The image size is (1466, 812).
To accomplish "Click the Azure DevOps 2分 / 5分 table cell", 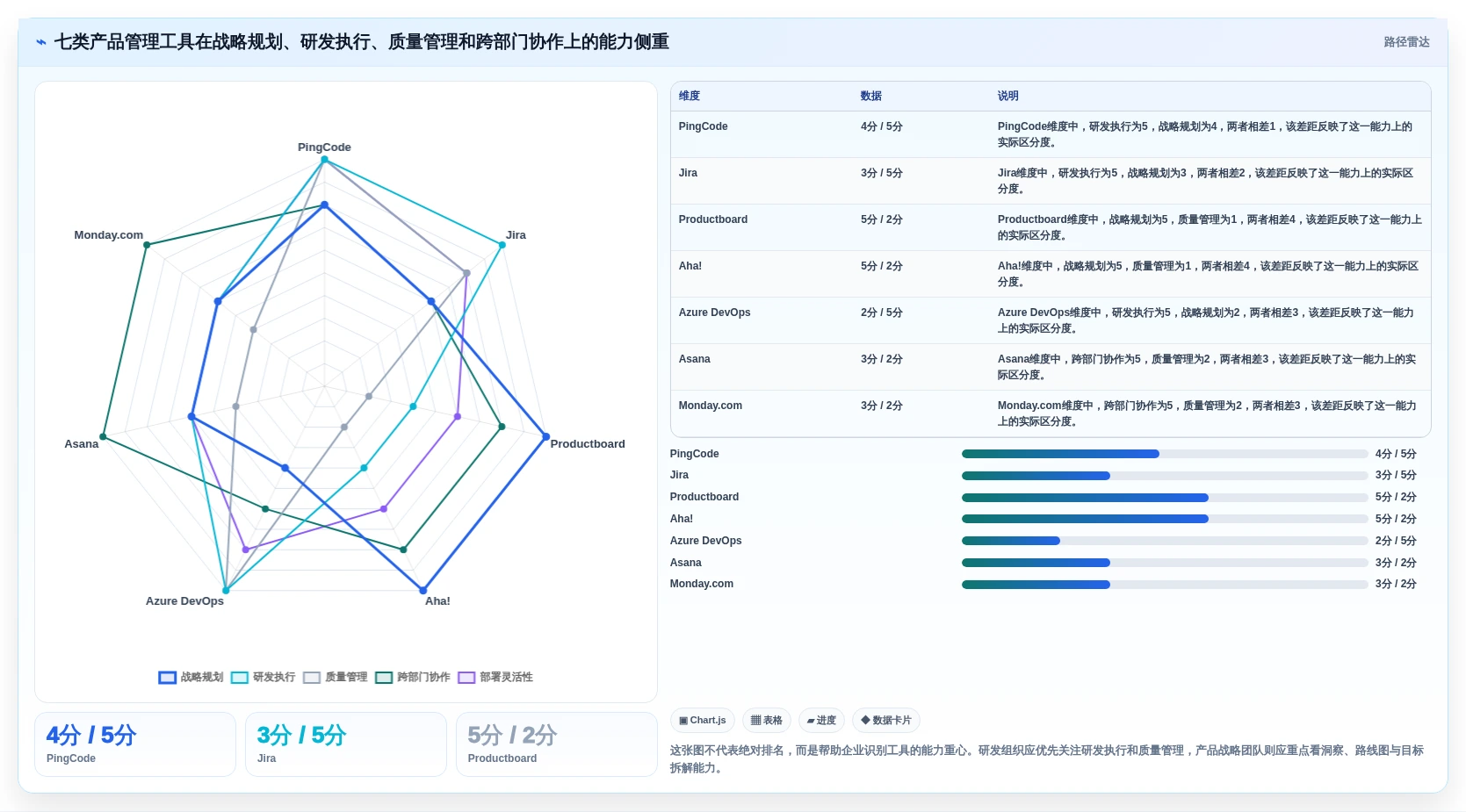I will click(x=881, y=313).
